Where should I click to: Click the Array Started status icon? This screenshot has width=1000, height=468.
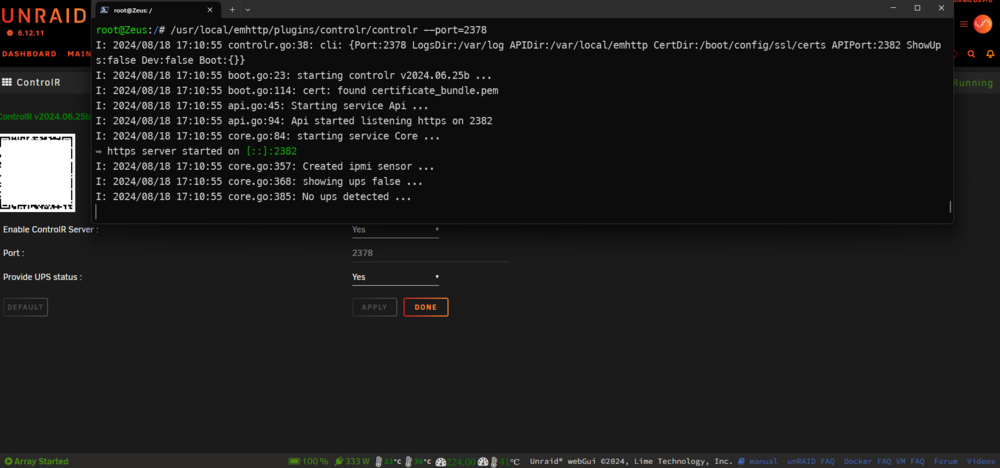[8, 461]
